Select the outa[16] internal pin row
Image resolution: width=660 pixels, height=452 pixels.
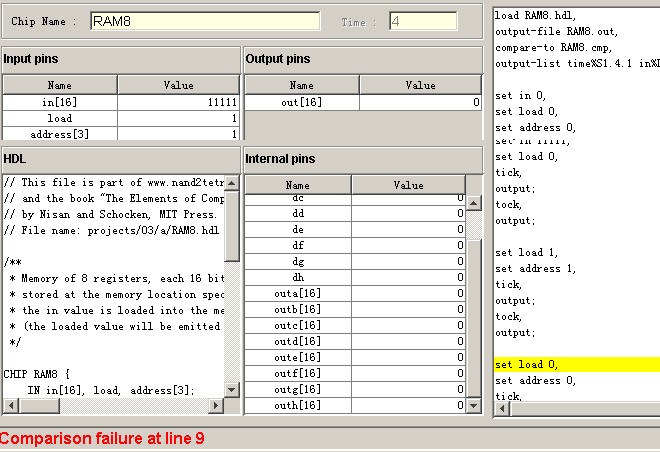(355, 293)
